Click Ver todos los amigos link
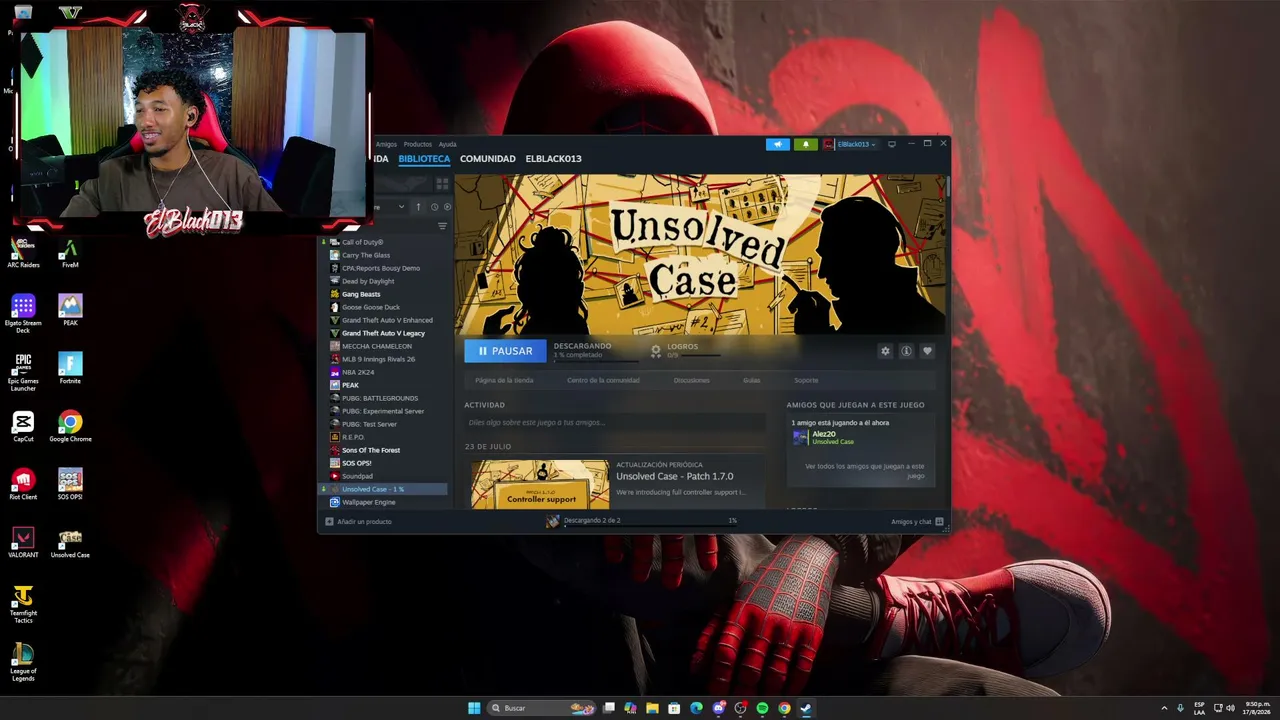This screenshot has width=1280, height=720. click(x=864, y=470)
